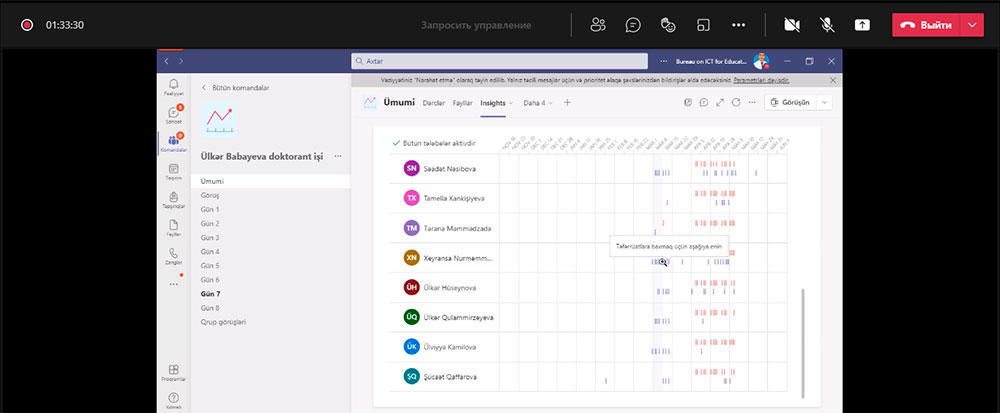This screenshot has width=1000, height=413.
Task: Open the tab conversation icon
Action: [703, 103]
